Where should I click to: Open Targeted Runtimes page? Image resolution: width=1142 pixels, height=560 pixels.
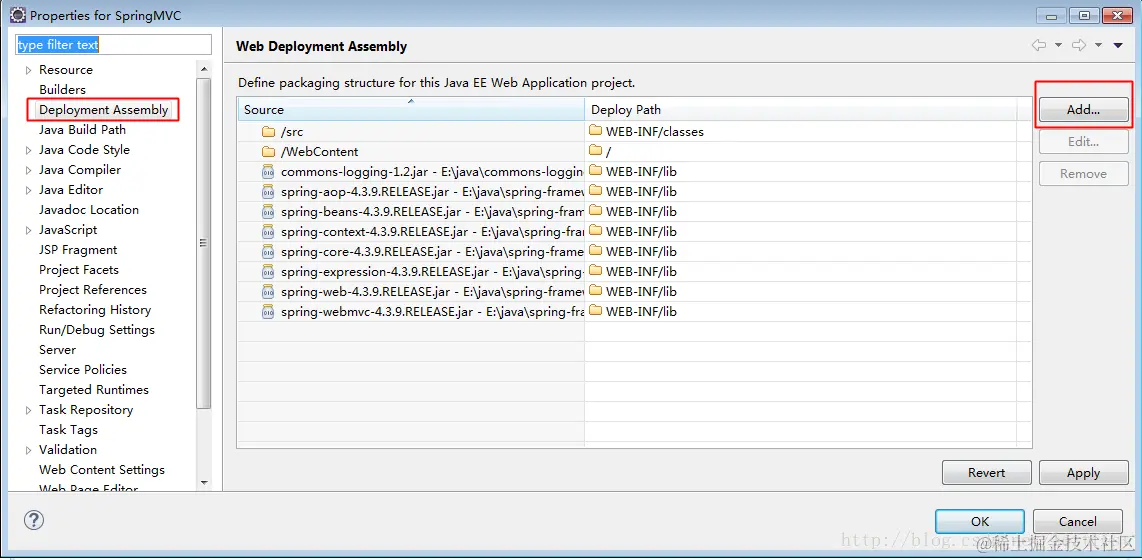[x=93, y=390]
